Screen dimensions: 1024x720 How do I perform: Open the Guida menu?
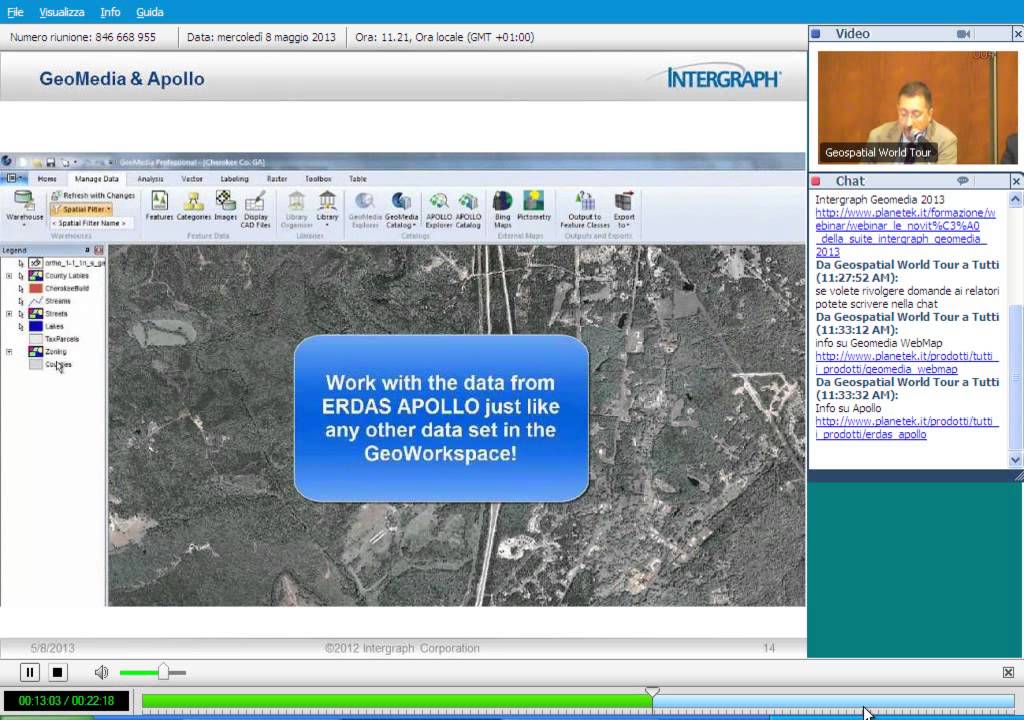[150, 12]
